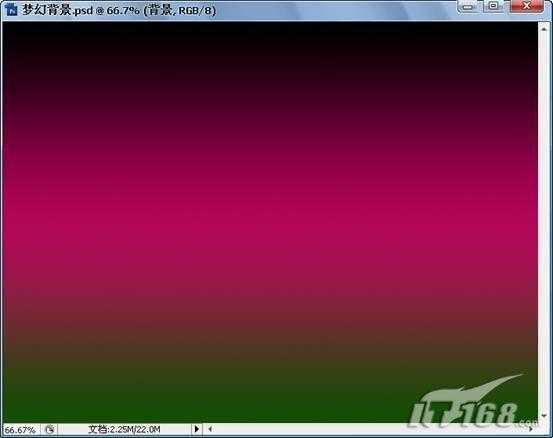Click the horizontal scrollbar left arrow
Screen dimensions: 553x438
pos(210,429)
